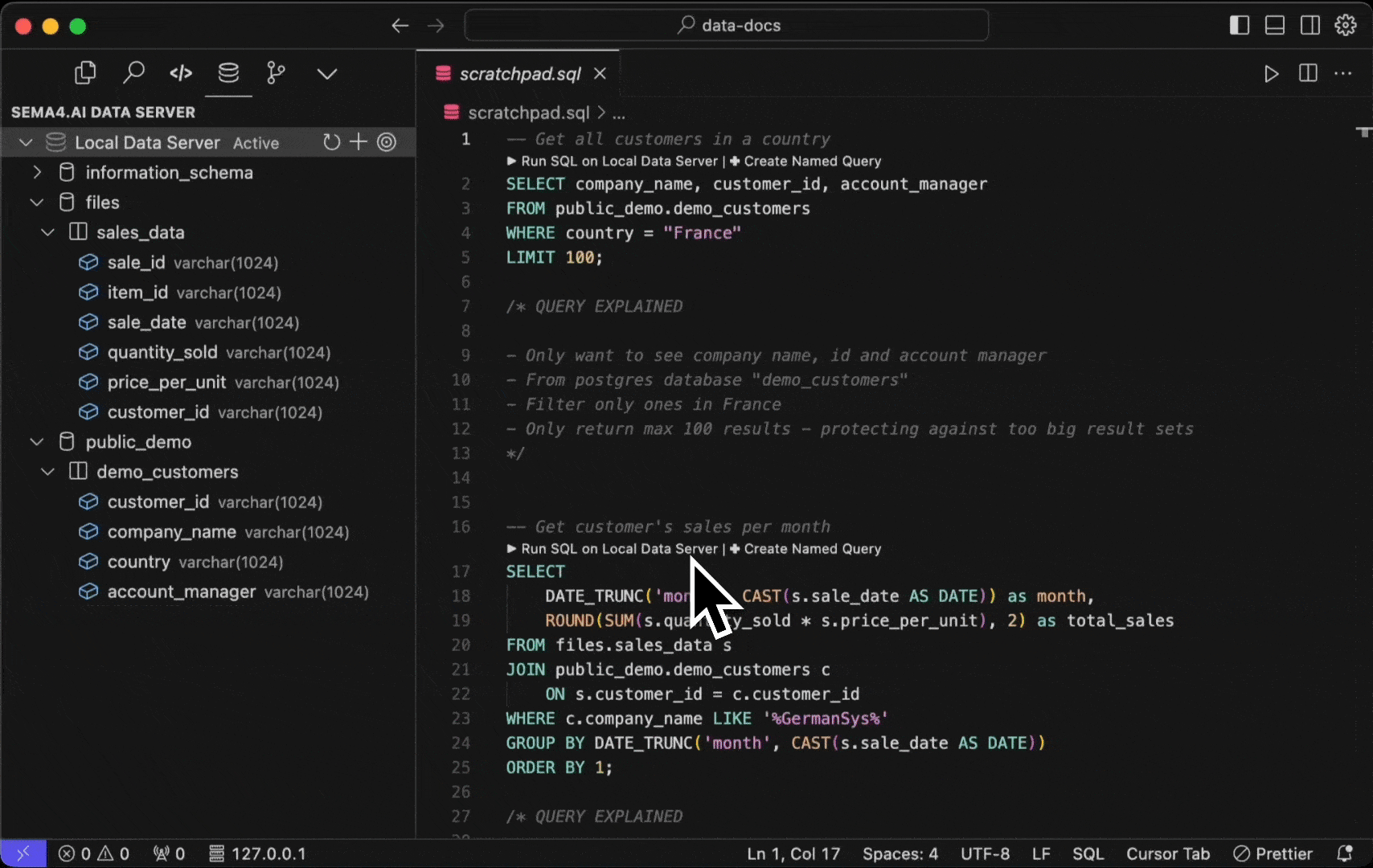The width and height of the screenshot is (1373, 868).
Task: Run the scratchpad.sql file with the play icon
Action: (1271, 73)
